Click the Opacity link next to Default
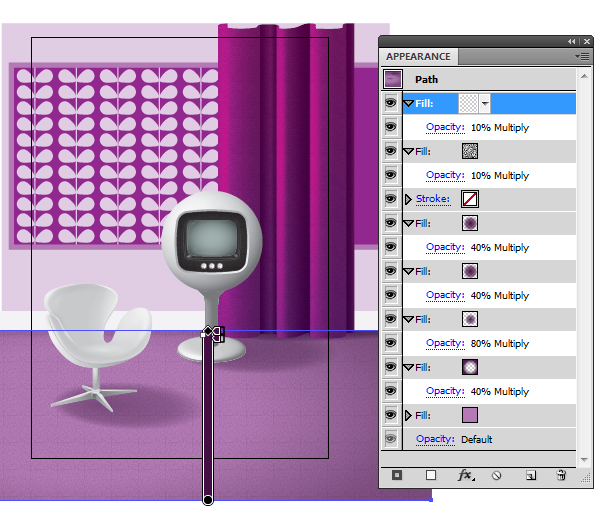Screen dimensions: 599x520 point(435,439)
